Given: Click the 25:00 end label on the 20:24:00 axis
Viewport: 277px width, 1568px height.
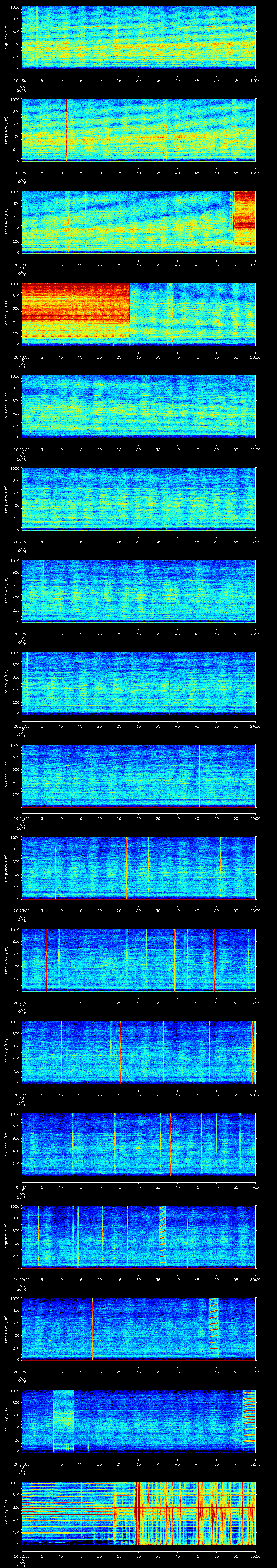Looking at the screenshot, I should (256, 818).
